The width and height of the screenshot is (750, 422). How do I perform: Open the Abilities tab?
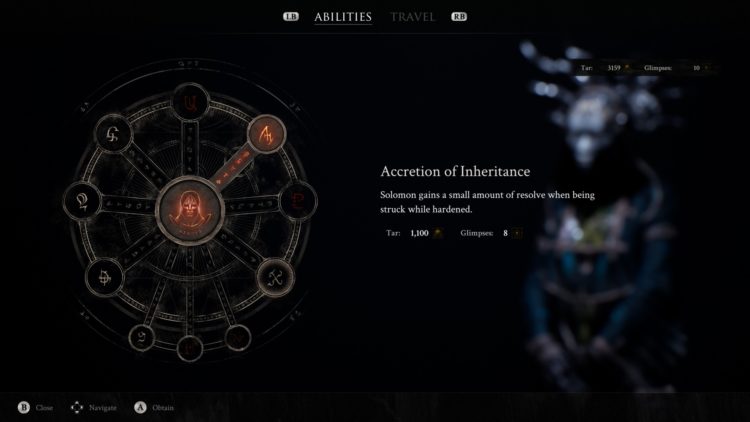343,17
